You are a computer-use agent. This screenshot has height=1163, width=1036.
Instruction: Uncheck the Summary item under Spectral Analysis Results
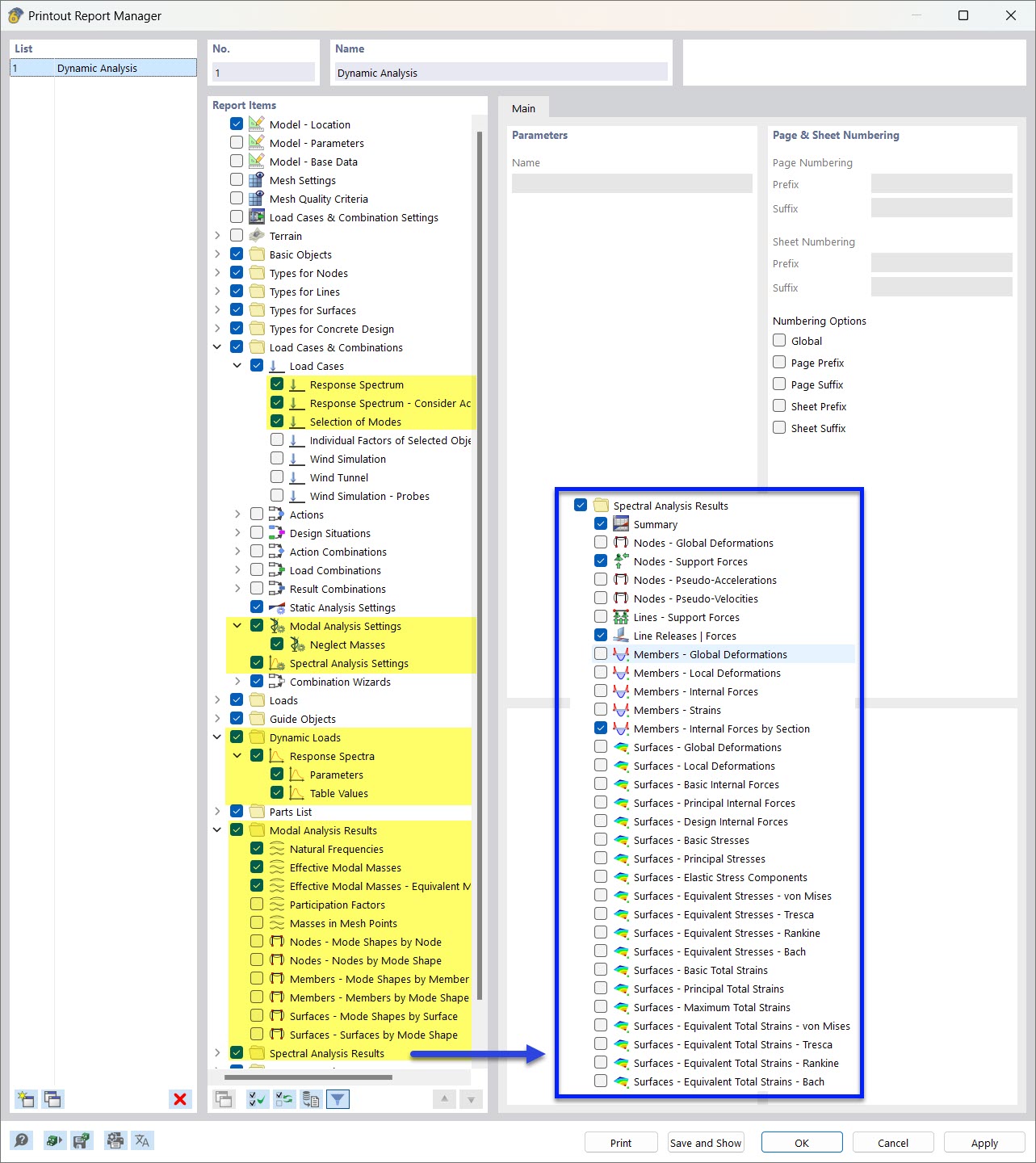pyautogui.click(x=601, y=523)
